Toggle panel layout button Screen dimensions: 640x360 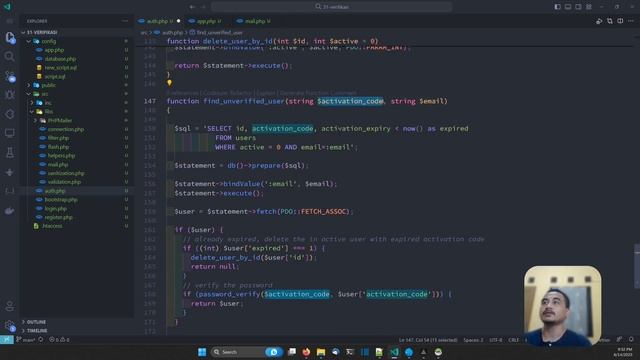pyautogui.click(x=568, y=7)
